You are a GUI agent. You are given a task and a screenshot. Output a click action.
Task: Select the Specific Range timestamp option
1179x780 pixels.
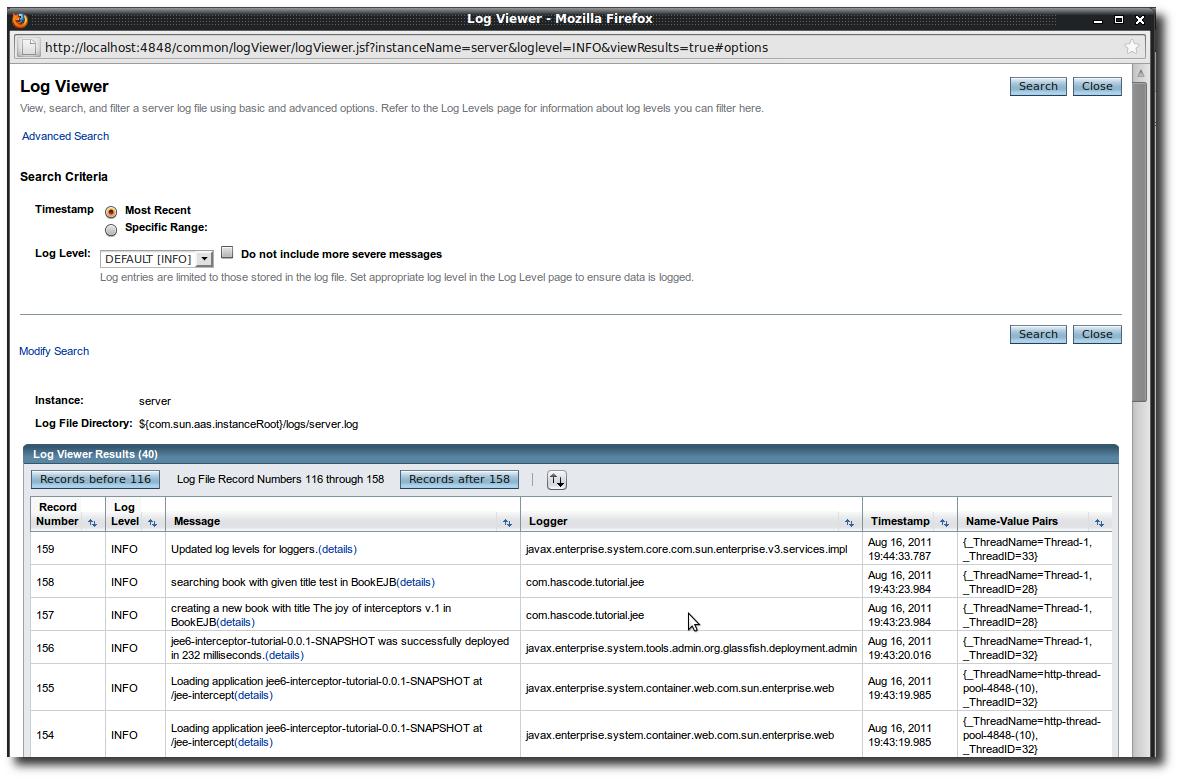111,230
